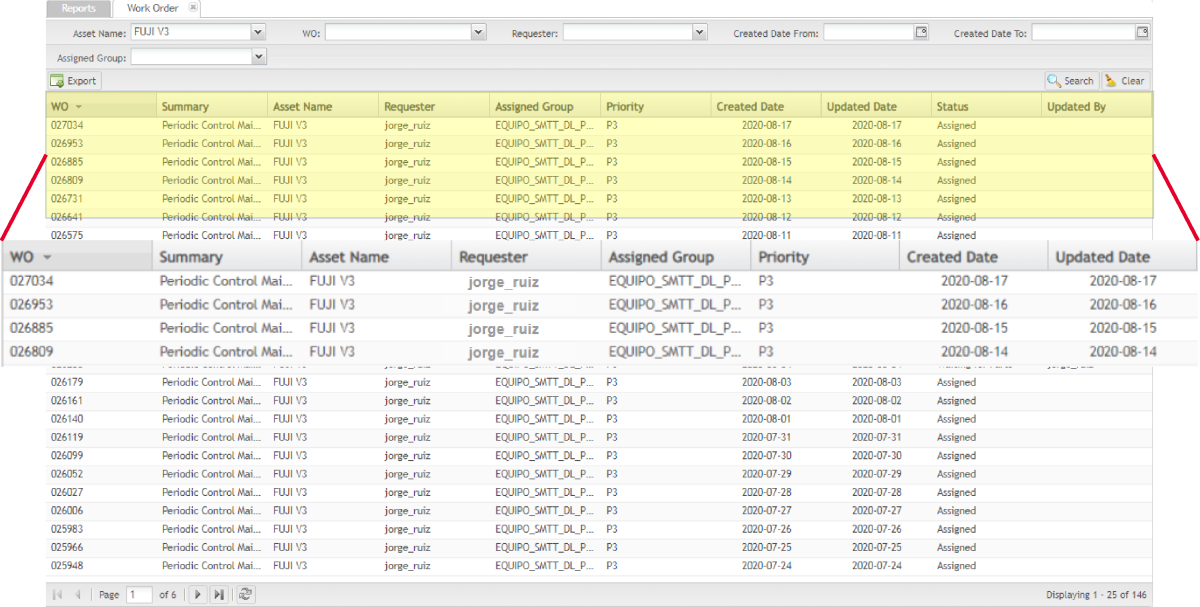Open the Asset Name dropdown arrow
Viewport: 1200px width, 607px height.
[x=258, y=32]
